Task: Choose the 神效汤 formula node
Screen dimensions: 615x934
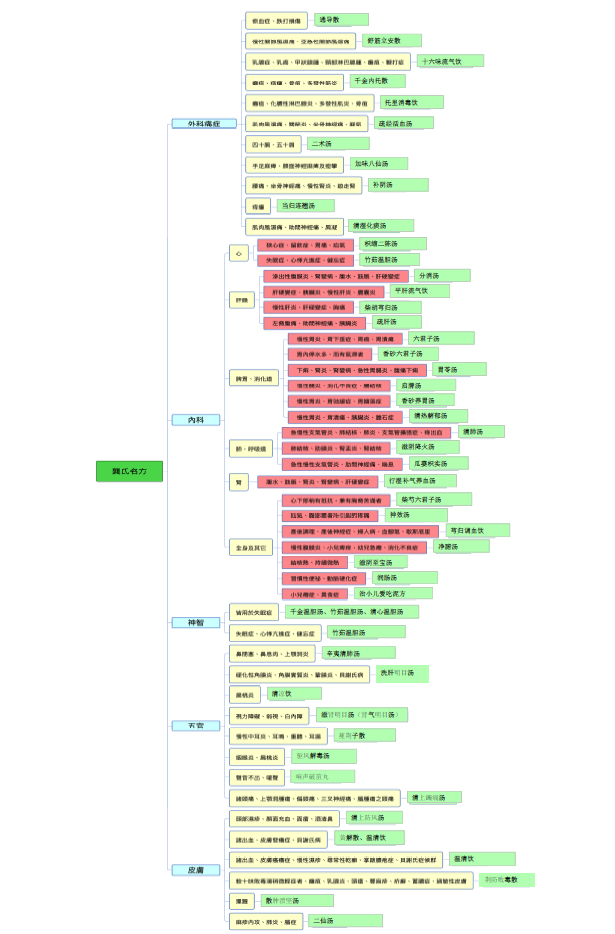Action: click(416, 515)
